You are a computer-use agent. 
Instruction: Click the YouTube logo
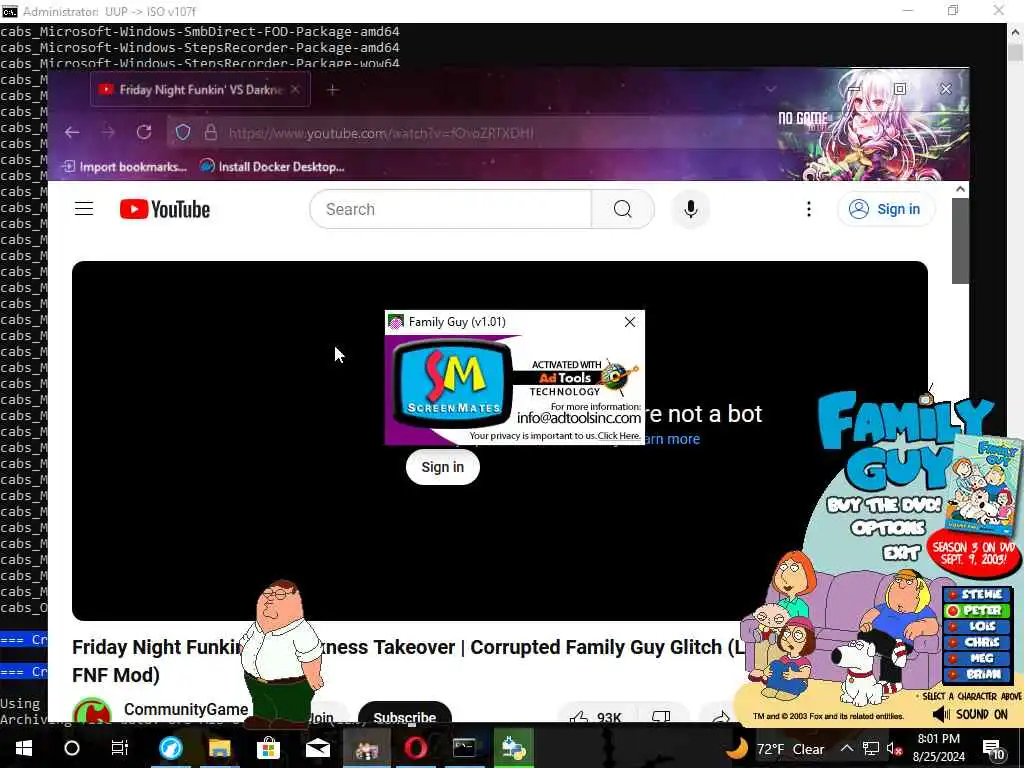[165, 209]
